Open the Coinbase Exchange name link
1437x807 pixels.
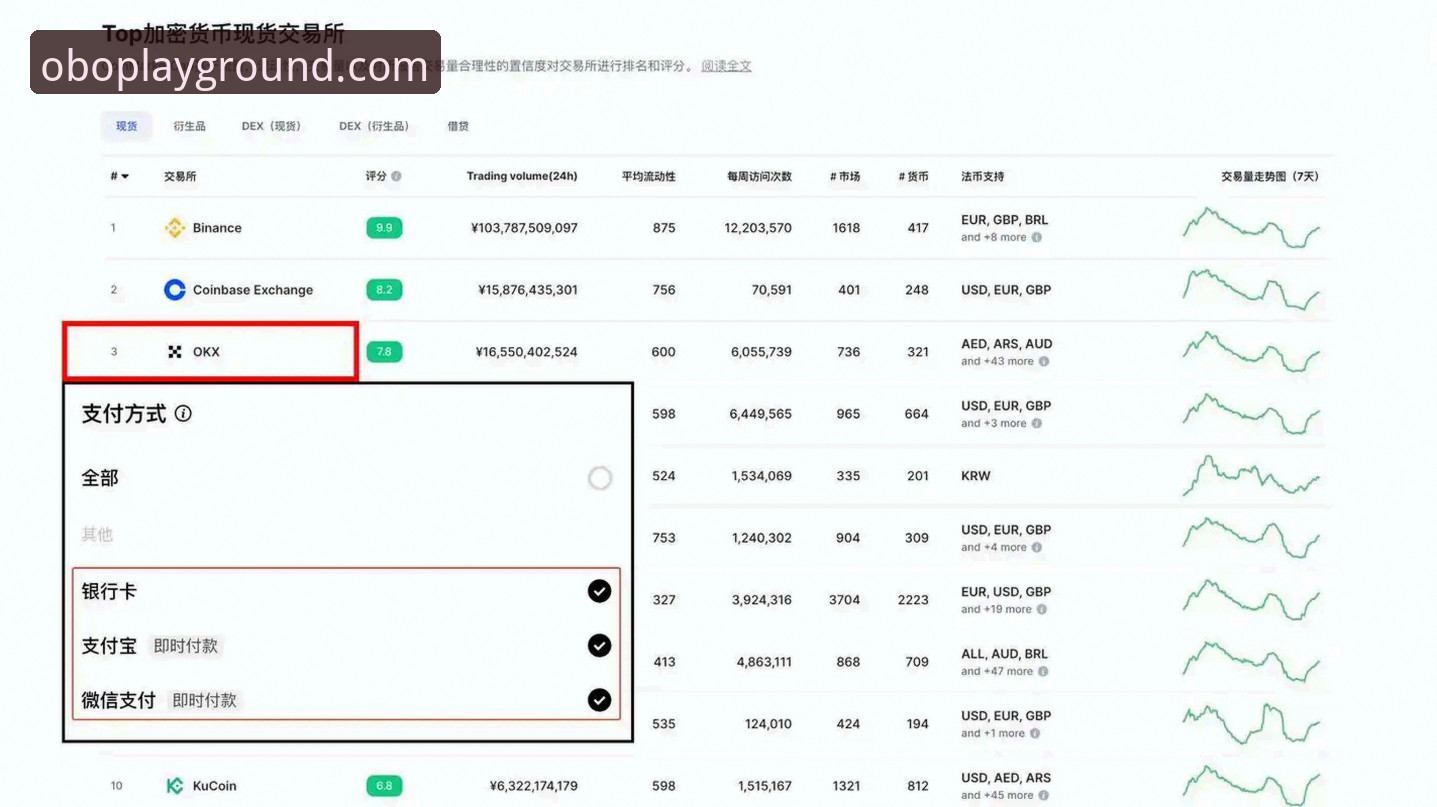[253, 290]
